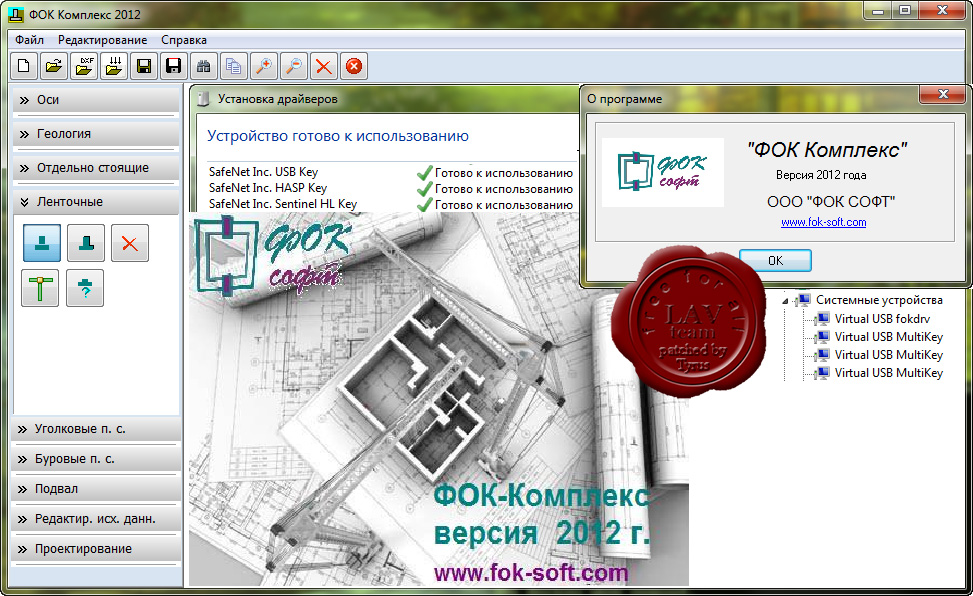Open the www.fok-soft.com link in About dialog
Image resolution: width=973 pixels, height=596 pixels.
tap(823, 222)
